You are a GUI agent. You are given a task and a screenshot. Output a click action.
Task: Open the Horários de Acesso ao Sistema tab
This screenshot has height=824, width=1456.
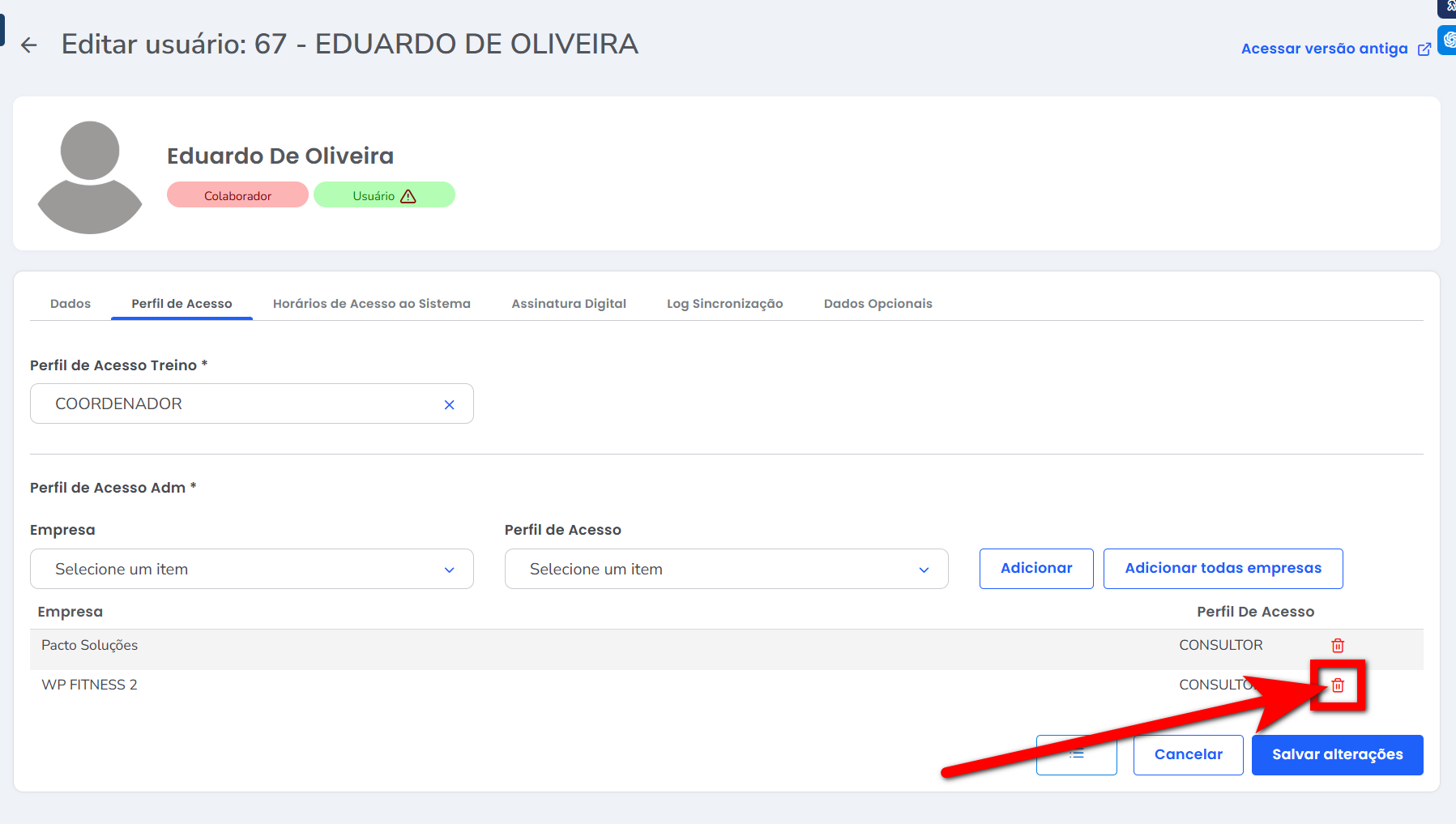click(371, 304)
